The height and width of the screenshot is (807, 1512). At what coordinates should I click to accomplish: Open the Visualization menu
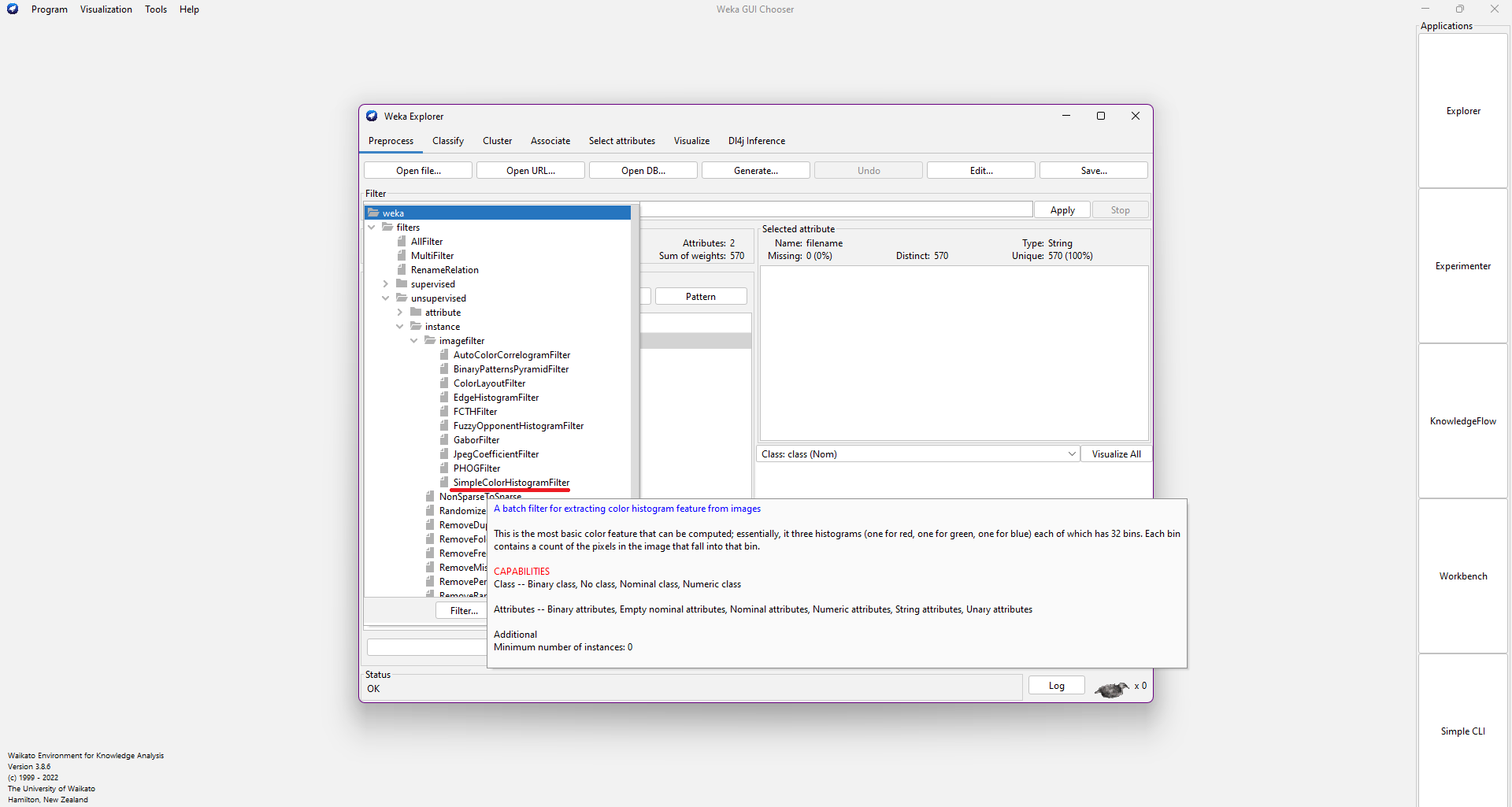coord(106,9)
